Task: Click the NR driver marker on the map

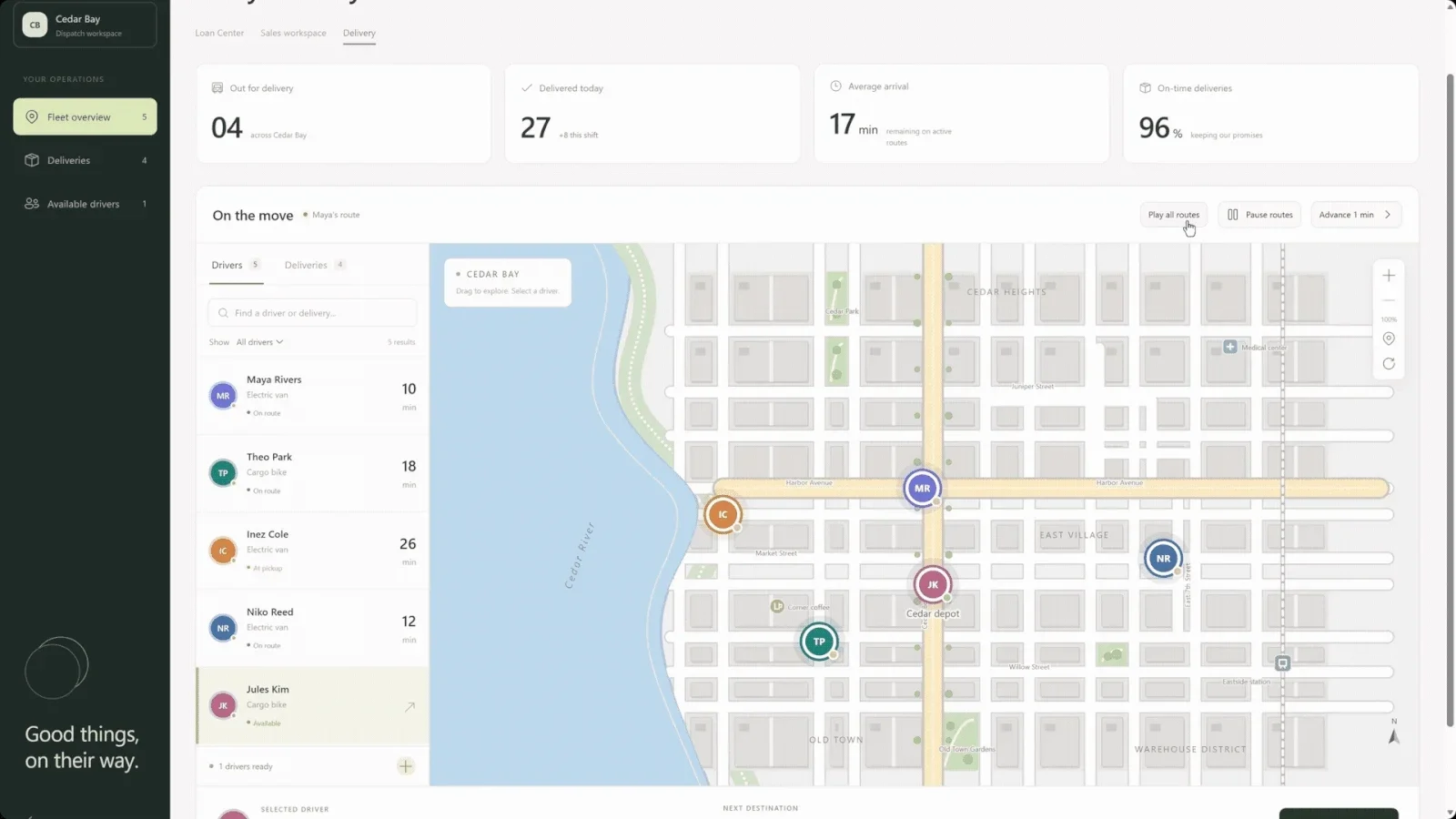Action: [1163, 558]
